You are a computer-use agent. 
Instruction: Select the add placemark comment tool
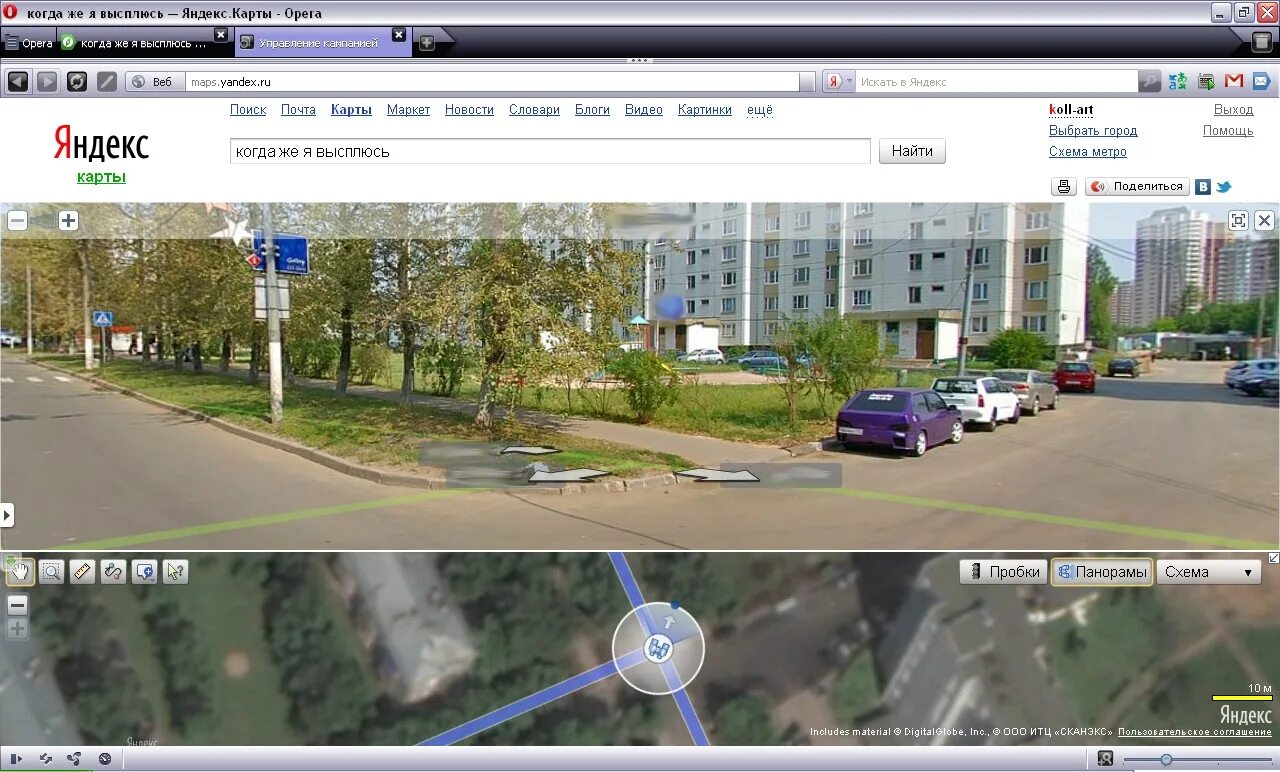[145, 572]
